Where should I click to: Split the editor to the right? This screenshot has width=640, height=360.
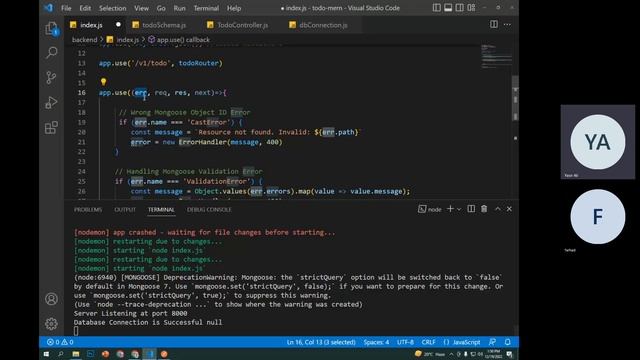[x=494, y=24]
